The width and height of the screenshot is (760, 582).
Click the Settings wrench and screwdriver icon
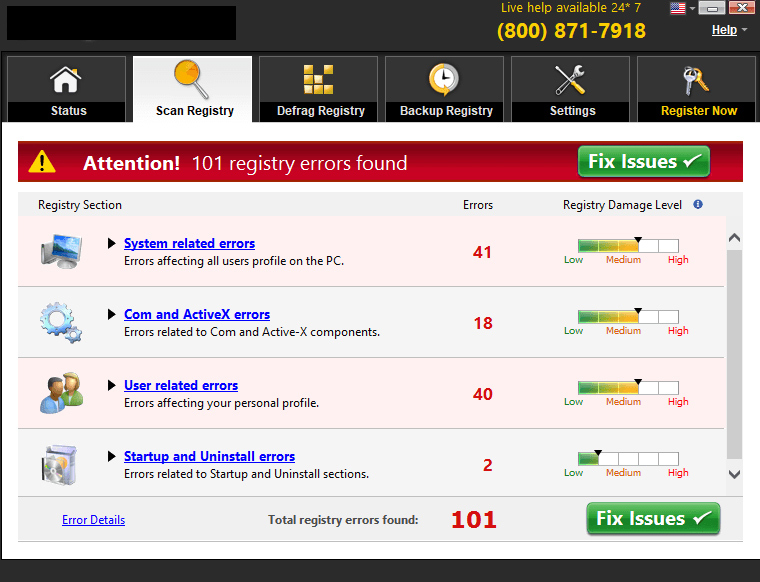tap(572, 79)
